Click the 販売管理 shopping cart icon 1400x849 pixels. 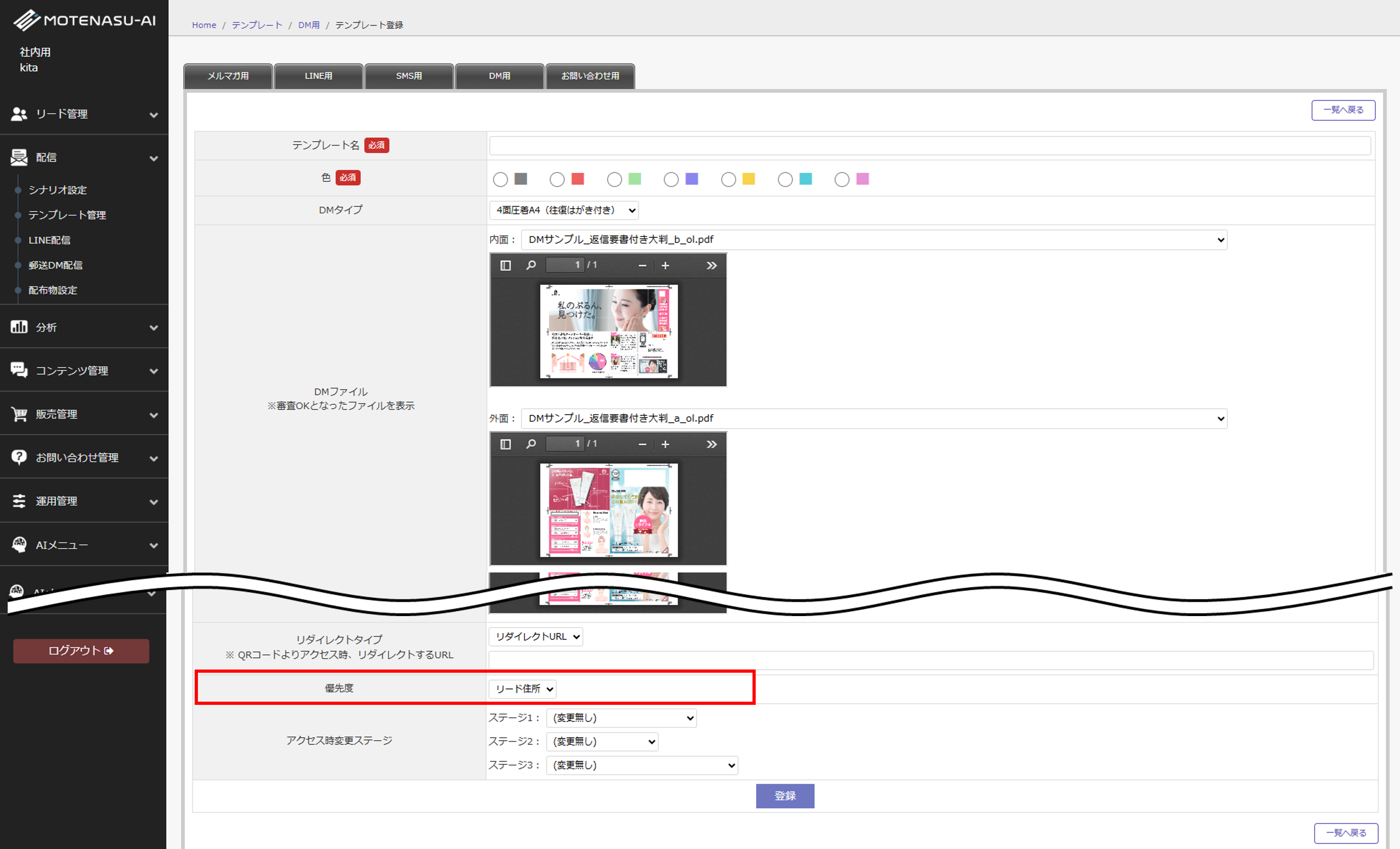pos(19,414)
